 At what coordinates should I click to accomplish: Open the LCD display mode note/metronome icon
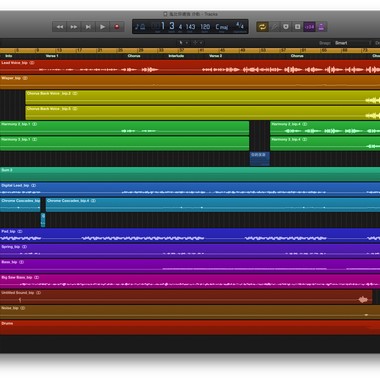click(x=140, y=27)
